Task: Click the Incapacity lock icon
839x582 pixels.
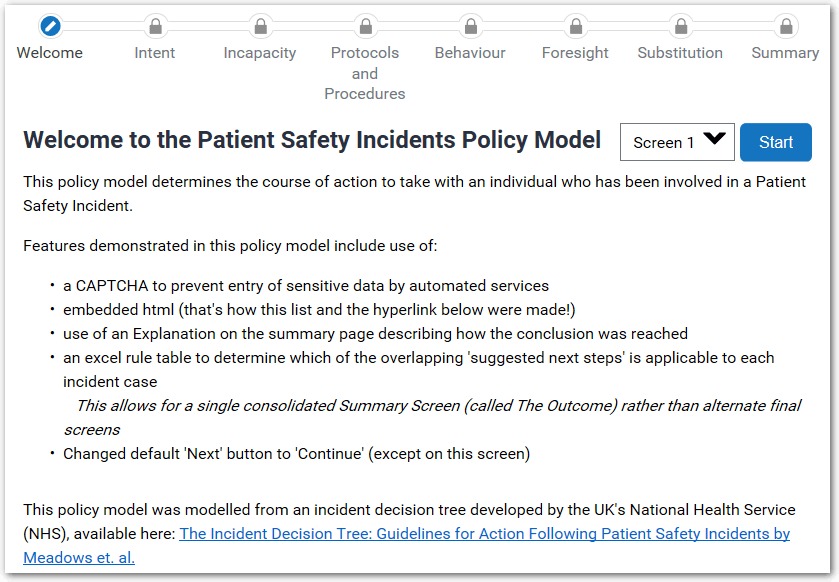Action: click(x=260, y=26)
